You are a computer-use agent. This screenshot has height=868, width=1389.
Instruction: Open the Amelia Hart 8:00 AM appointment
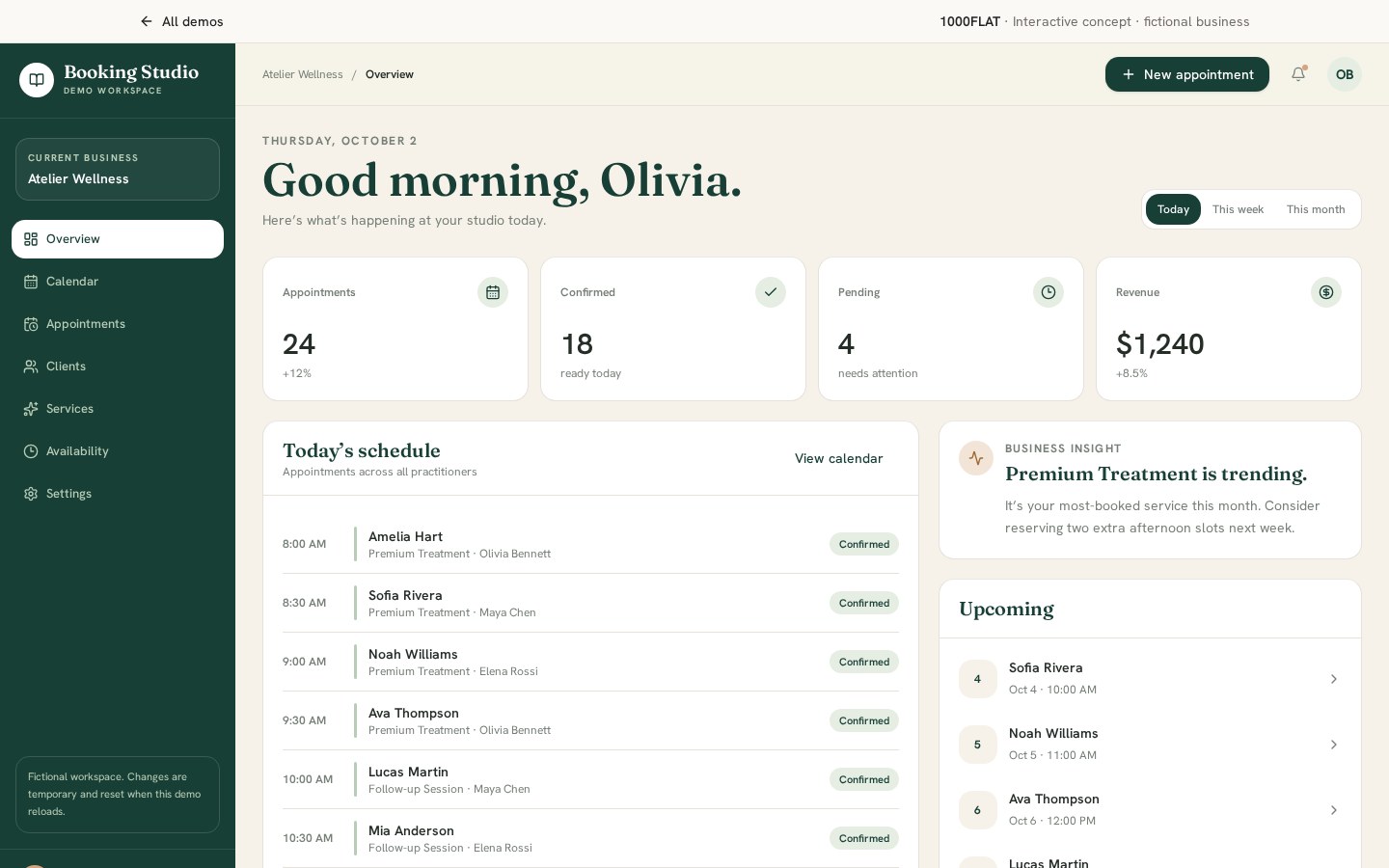coord(590,544)
